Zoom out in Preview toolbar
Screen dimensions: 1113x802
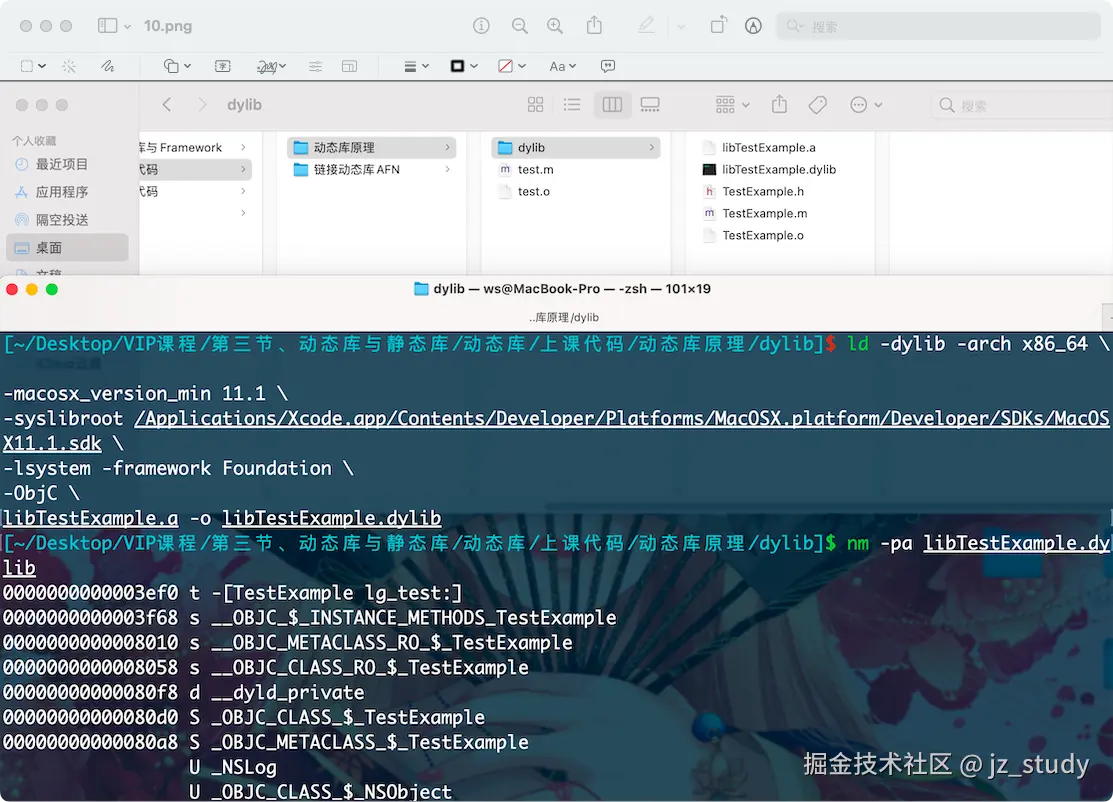[520, 26]
